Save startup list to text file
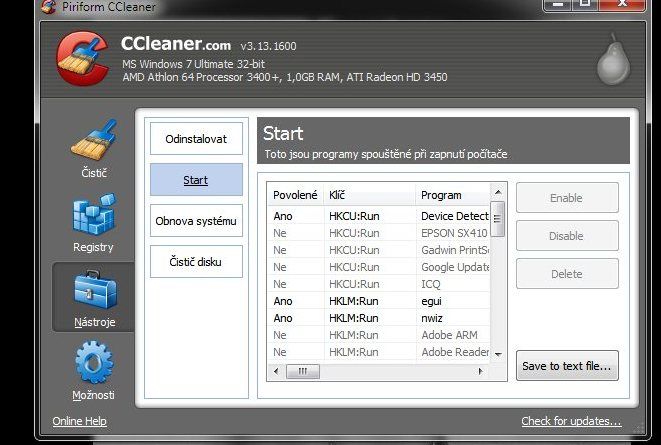 tap(567, 366)
